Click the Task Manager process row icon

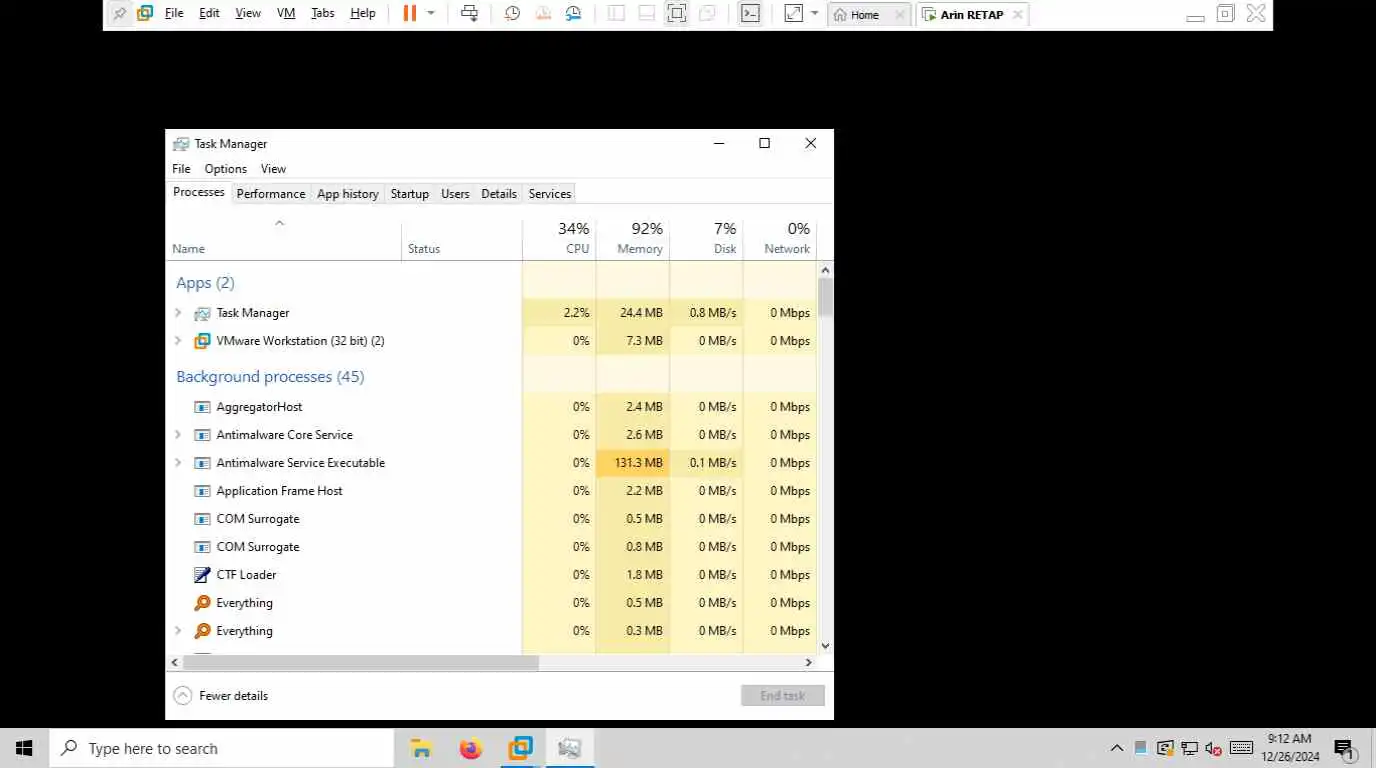(x=202, y=313)
